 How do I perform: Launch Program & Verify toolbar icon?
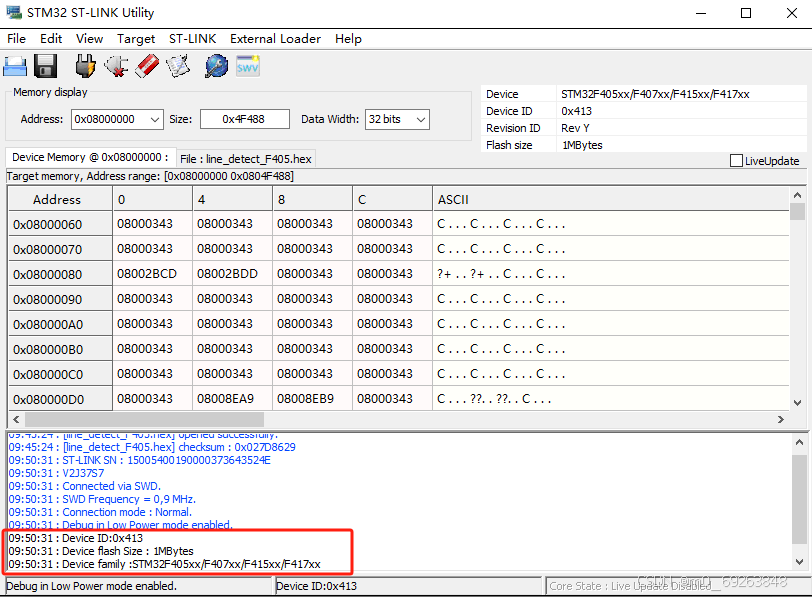tap(178, 66)
